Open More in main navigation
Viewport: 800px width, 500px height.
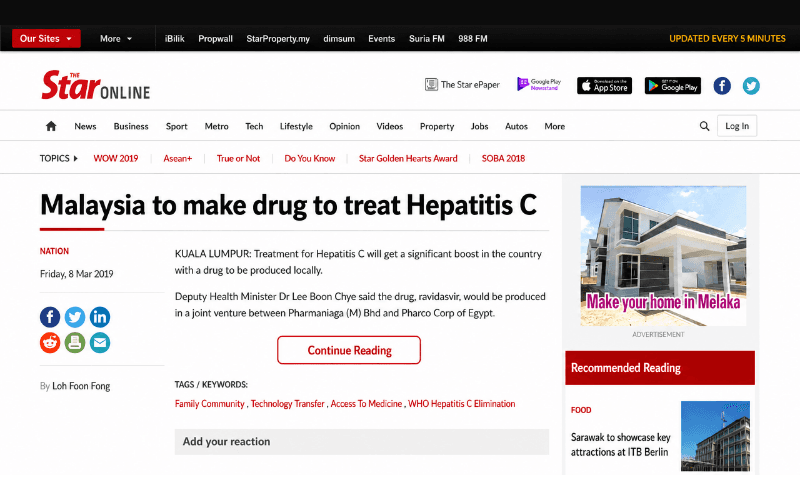[555, 126]
